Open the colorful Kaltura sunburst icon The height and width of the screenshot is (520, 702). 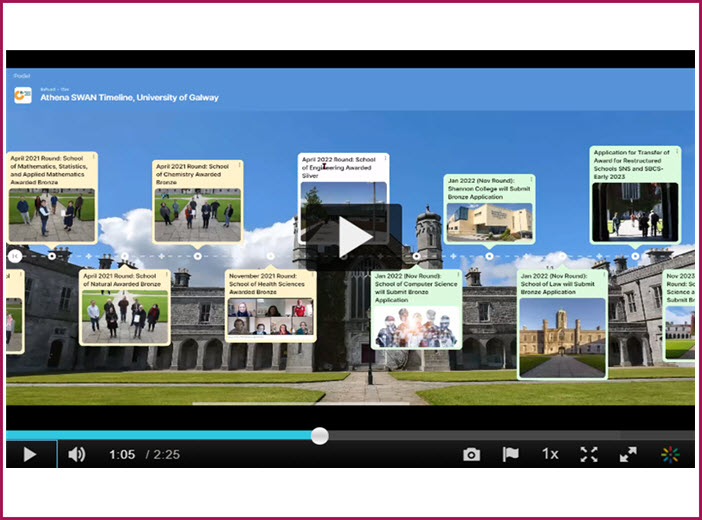tap(670, 454)
